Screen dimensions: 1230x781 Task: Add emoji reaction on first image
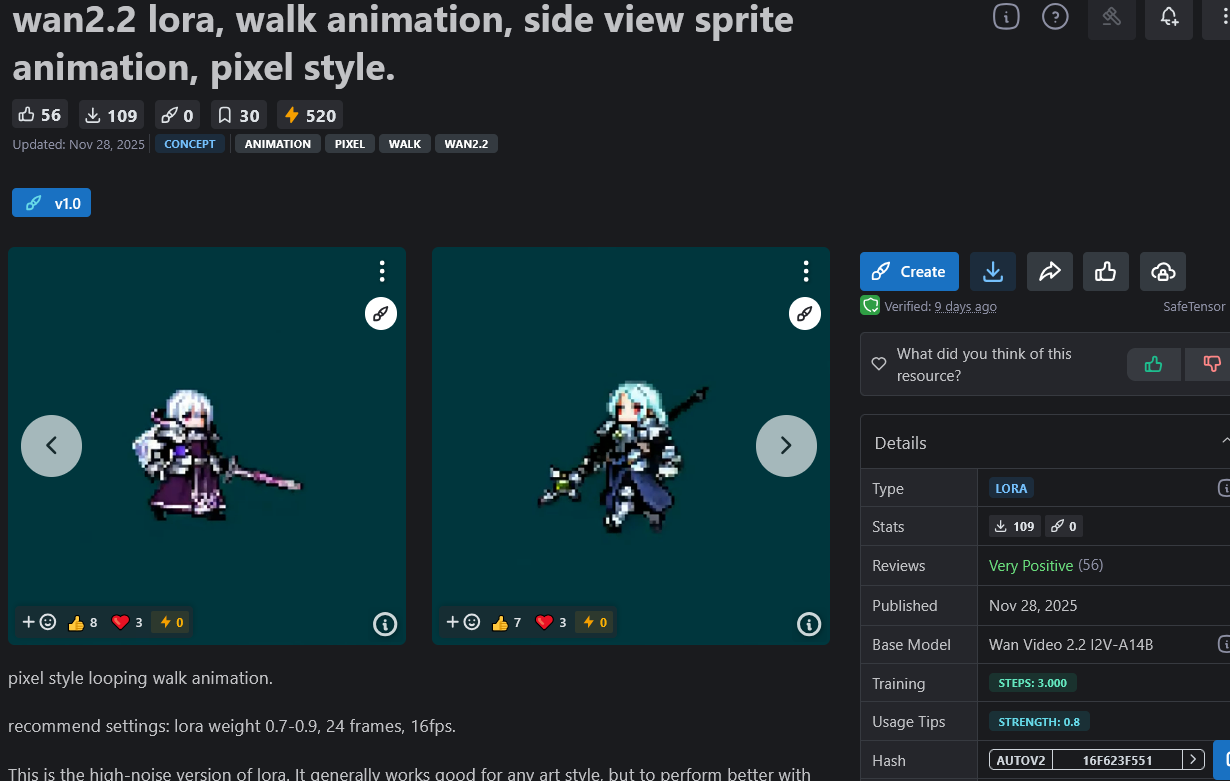39,622
